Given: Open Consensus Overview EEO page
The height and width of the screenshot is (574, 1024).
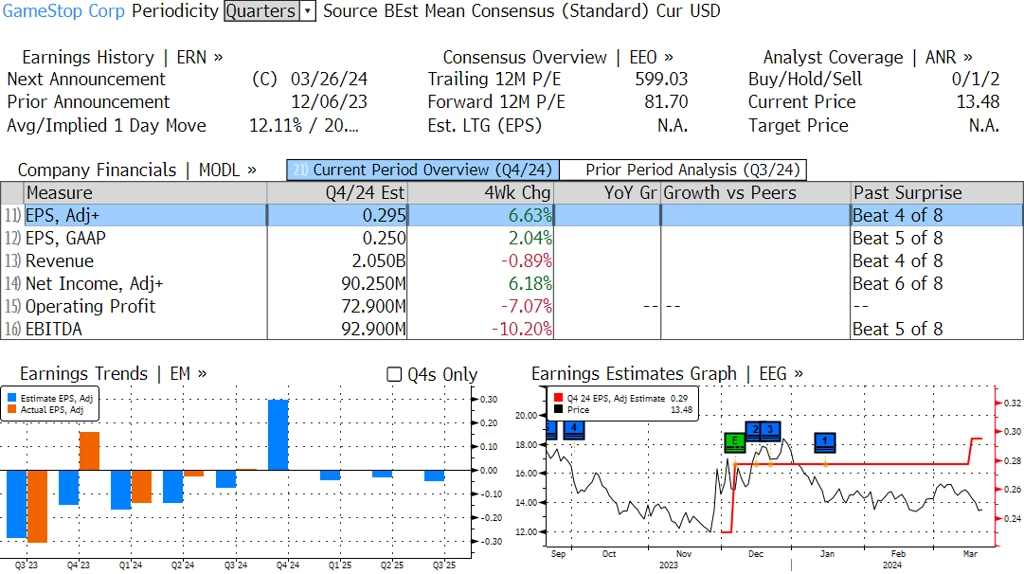Looking at the screenshot, I should pyautogui.click(x=558, y=57).
